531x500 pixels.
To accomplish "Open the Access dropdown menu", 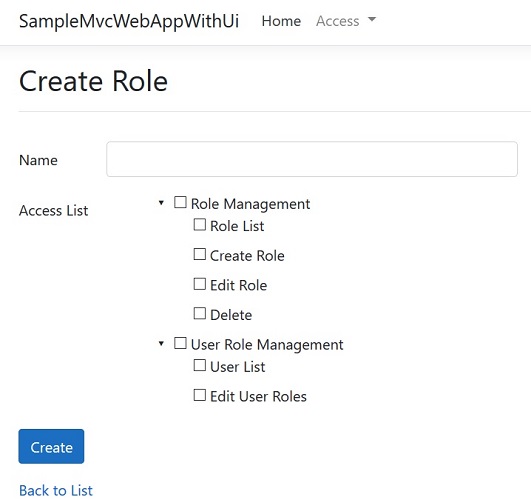I will [346, 21].
